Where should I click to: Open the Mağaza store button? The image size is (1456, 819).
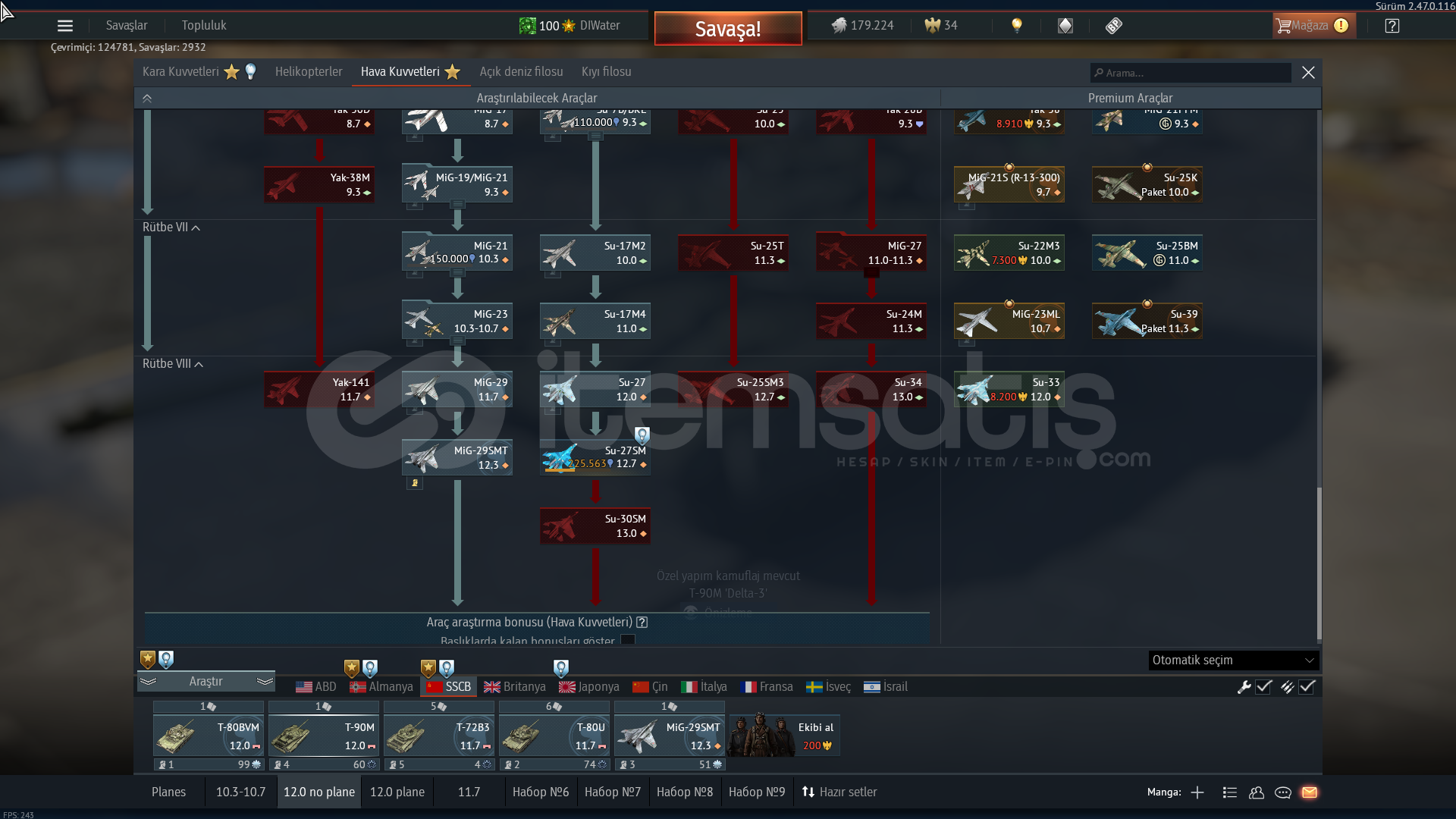(1314, 26)
